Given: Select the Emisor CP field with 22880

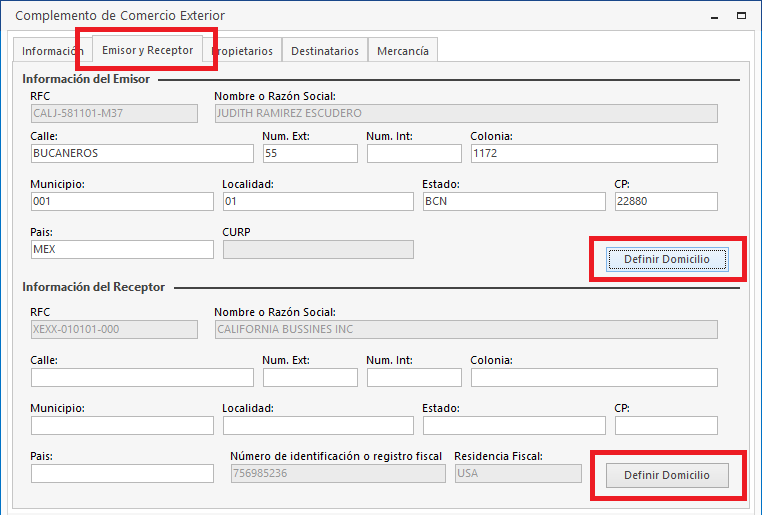Looking at the screenshot, I should click(x=666, y=202).
